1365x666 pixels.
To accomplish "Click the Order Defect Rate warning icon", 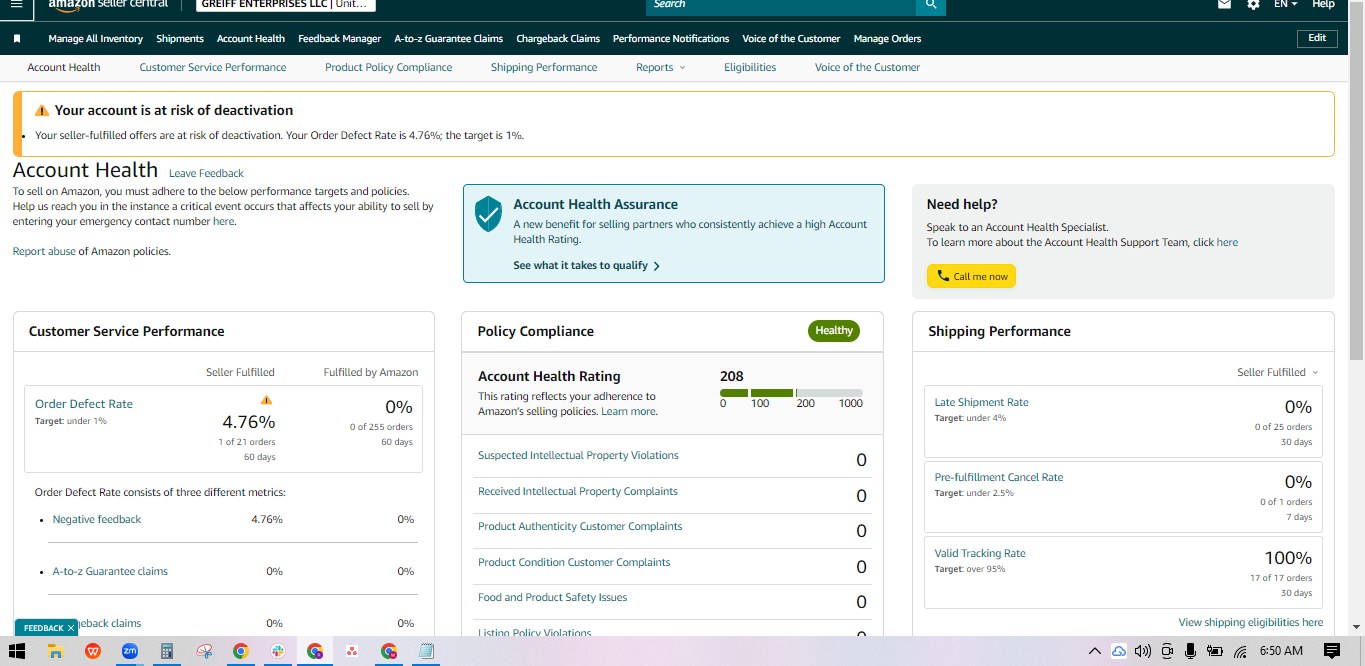I will [266, 400].
